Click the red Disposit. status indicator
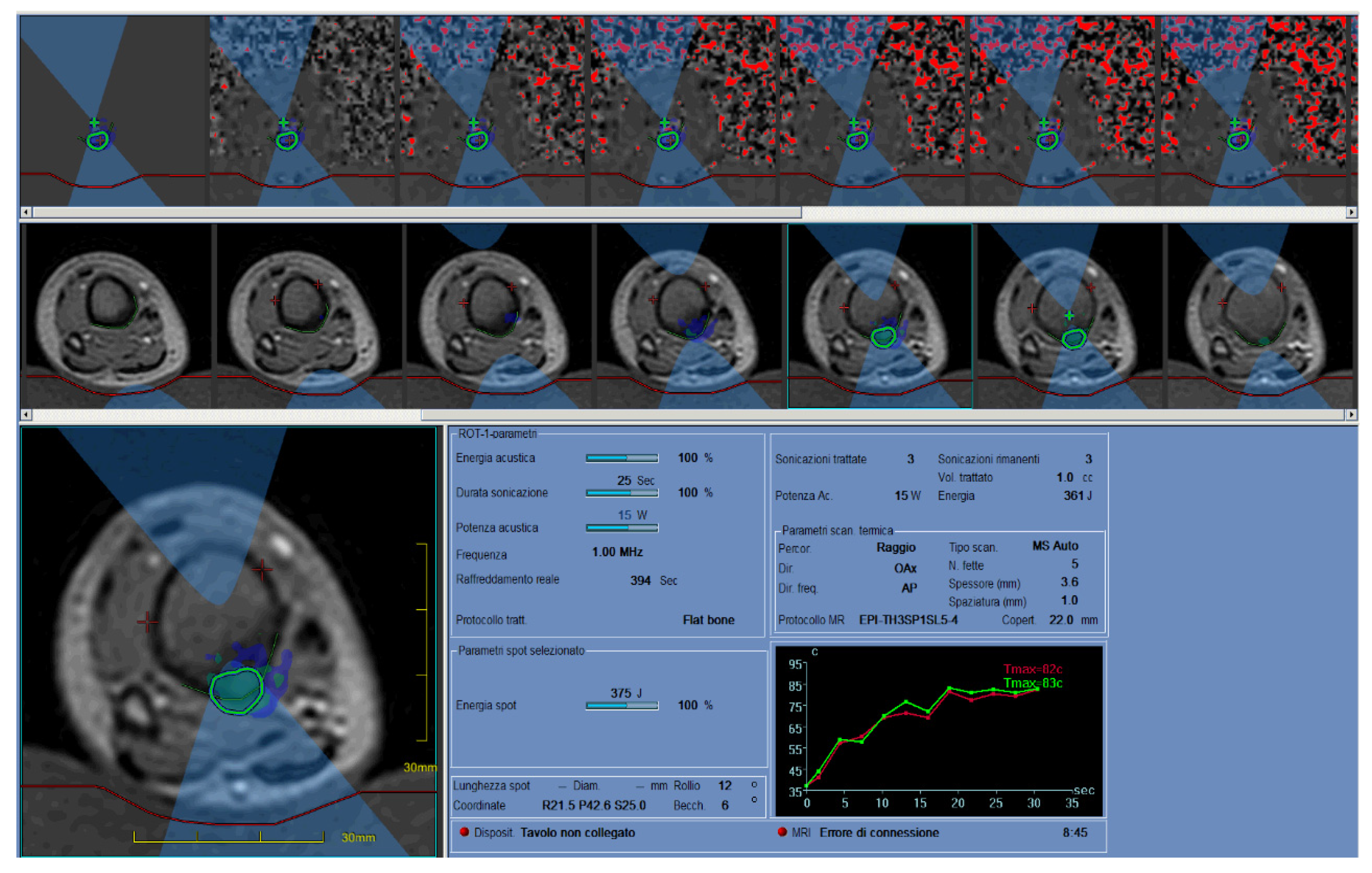Image resolution: width=1372 pixels, height=873 pixels. tap(464, 832)
